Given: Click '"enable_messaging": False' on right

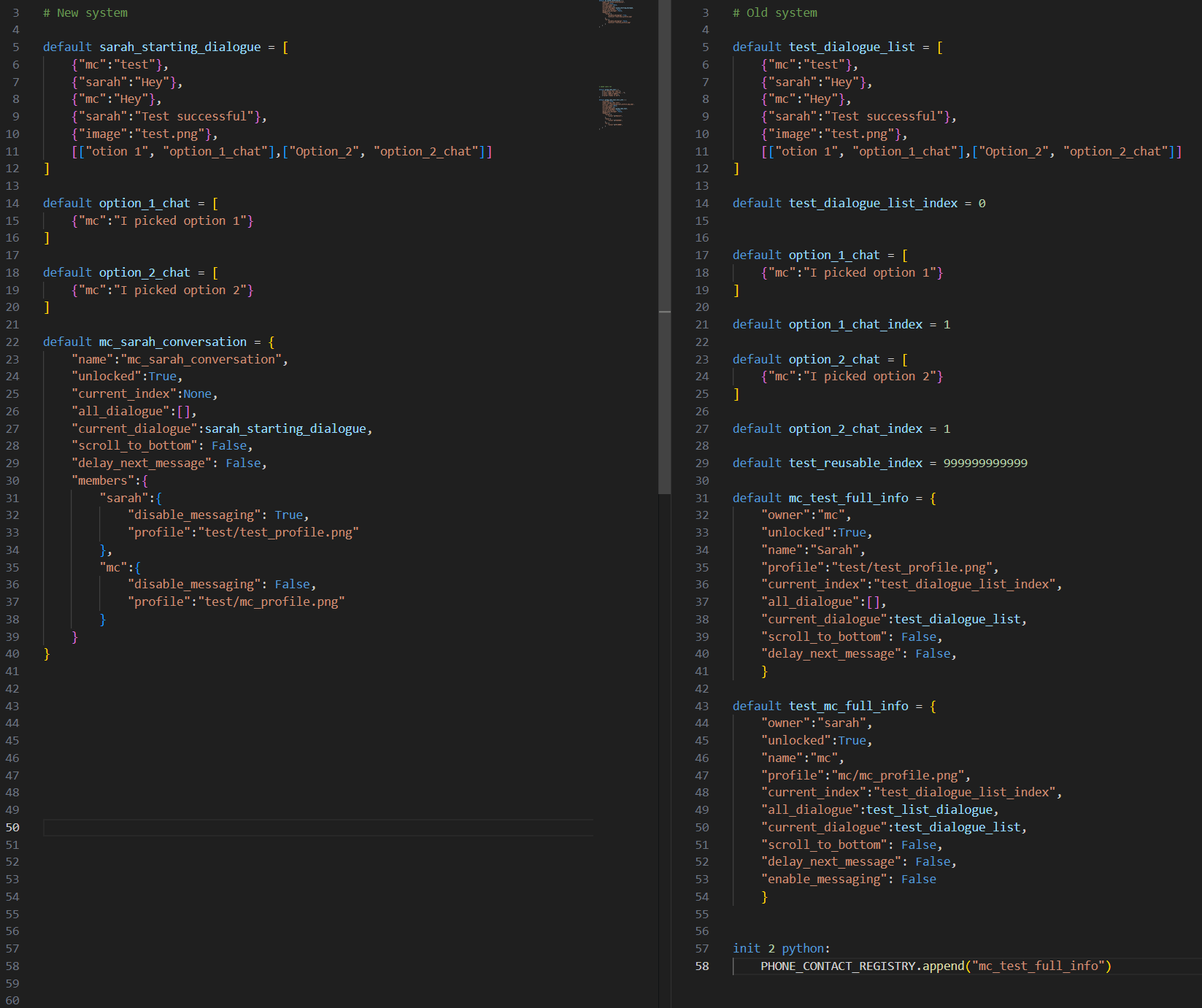Looking at the screenshot, I should click(849, 879).
